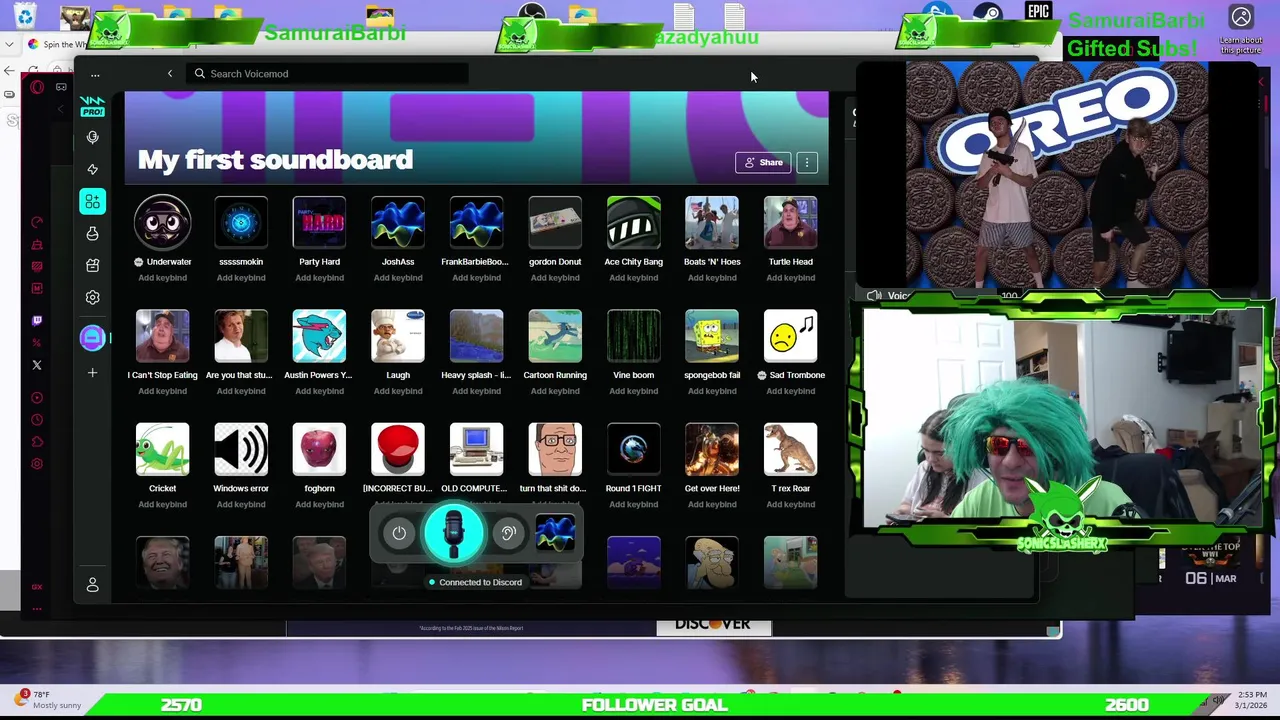This screenshot has width=1280, height=720.
Task: Play the Austin Powers sound tile
Action: (319, 336)
